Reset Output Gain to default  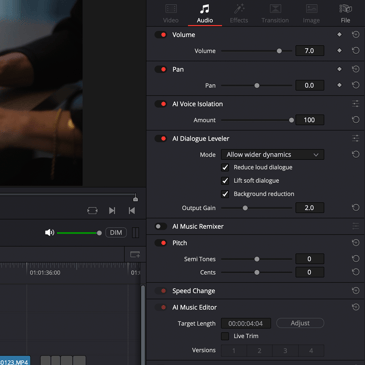click(356, 208)
